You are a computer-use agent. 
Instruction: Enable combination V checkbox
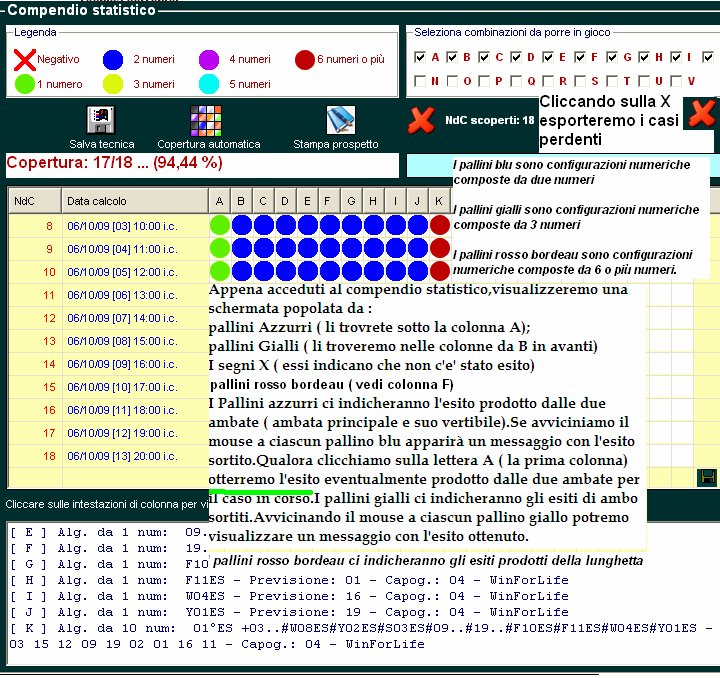(676, 80)
